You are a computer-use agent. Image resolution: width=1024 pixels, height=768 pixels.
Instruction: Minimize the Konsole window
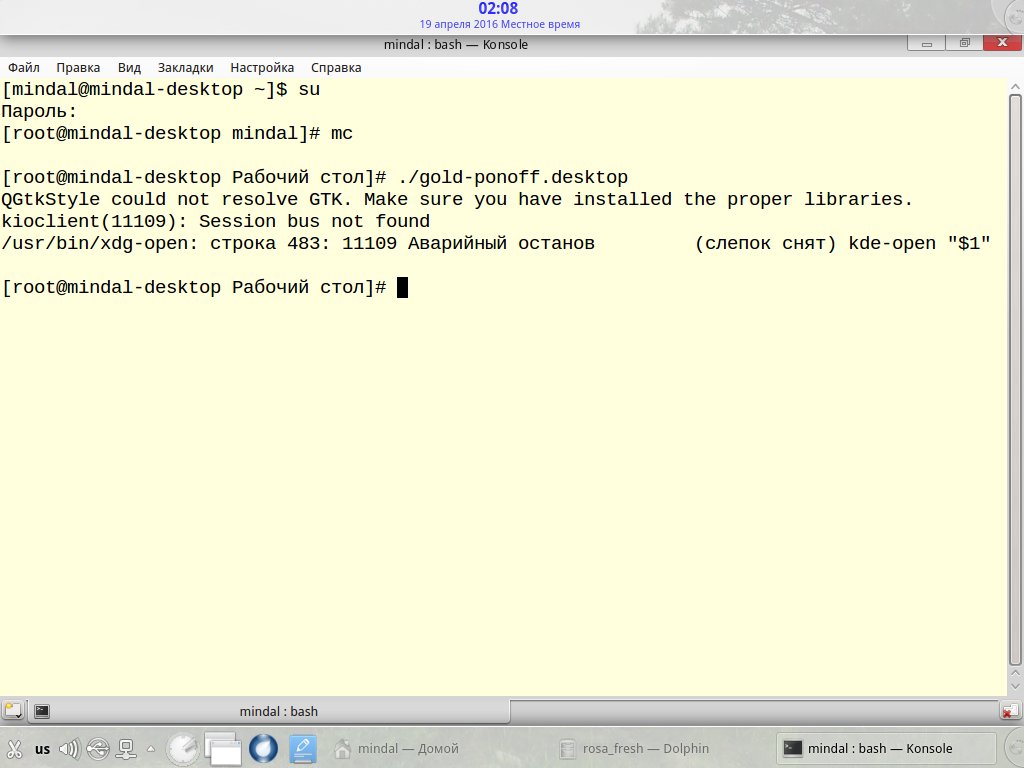tap(926, 44)
